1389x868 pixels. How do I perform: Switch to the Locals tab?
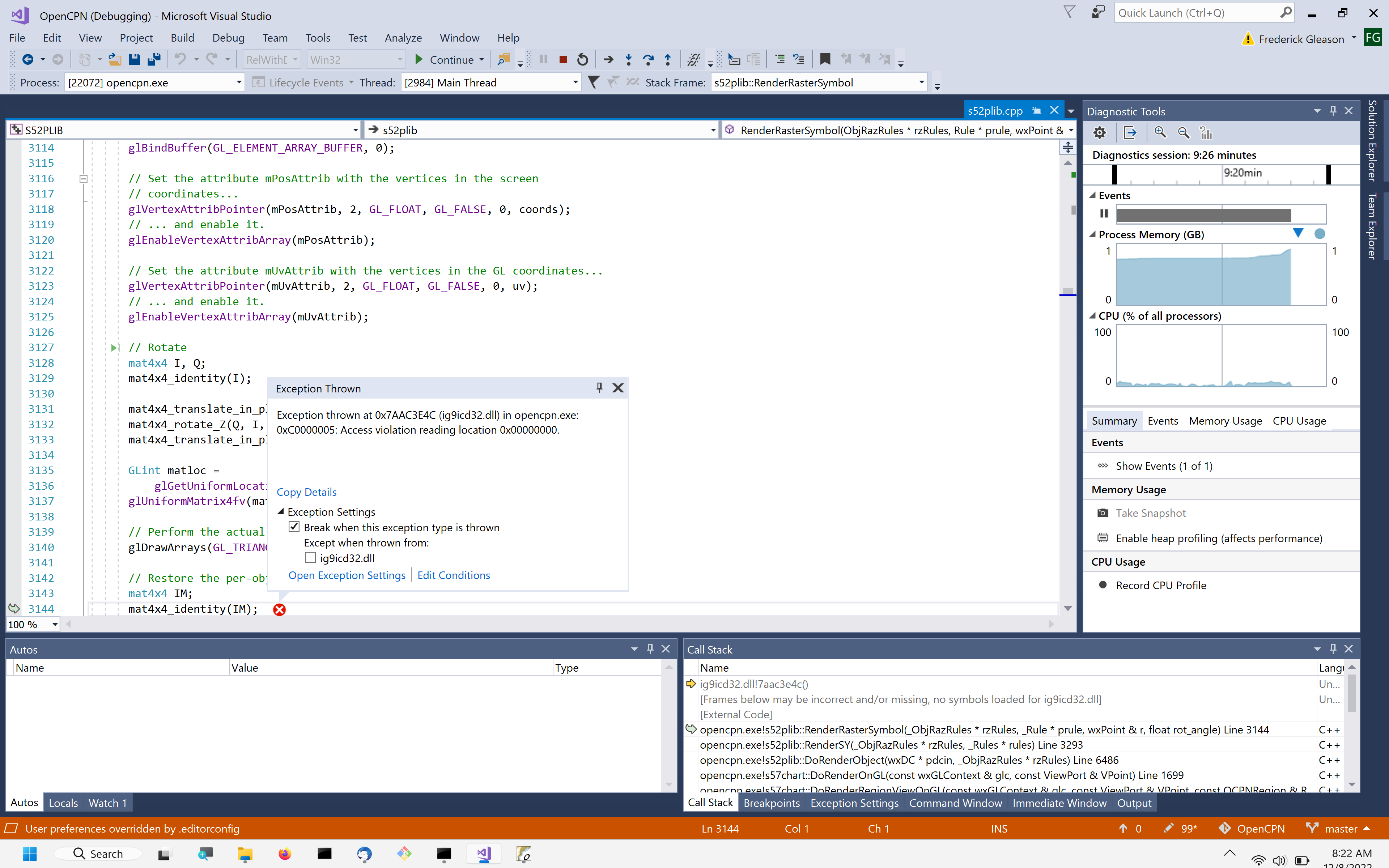63,803
